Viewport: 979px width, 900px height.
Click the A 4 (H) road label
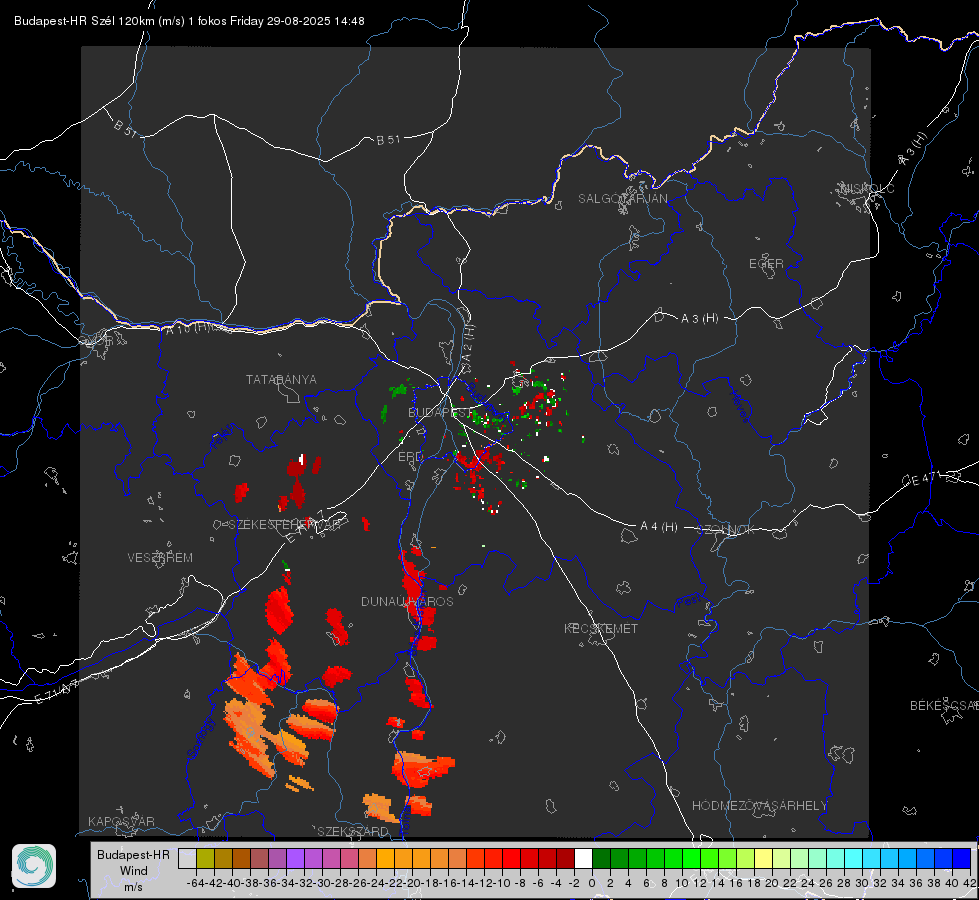[x=659, y=527]
